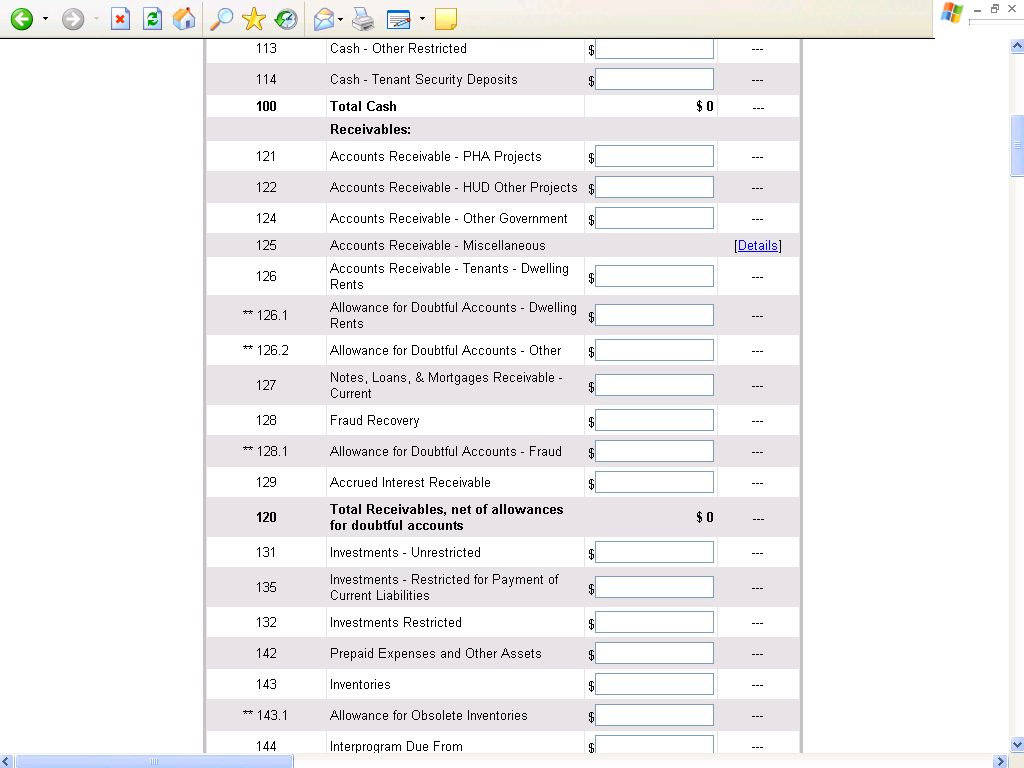Open Search with the magnifying glass icon

pyautogui.click(x=220, y=19)
